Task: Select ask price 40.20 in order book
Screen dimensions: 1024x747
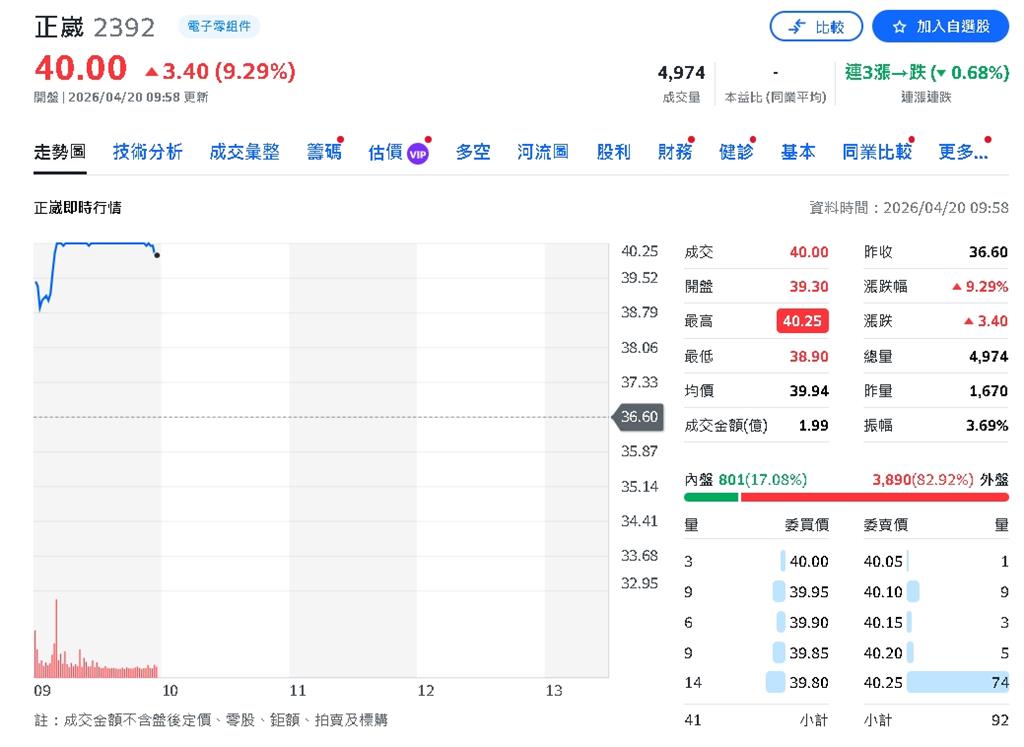Action: pos(883,653)
